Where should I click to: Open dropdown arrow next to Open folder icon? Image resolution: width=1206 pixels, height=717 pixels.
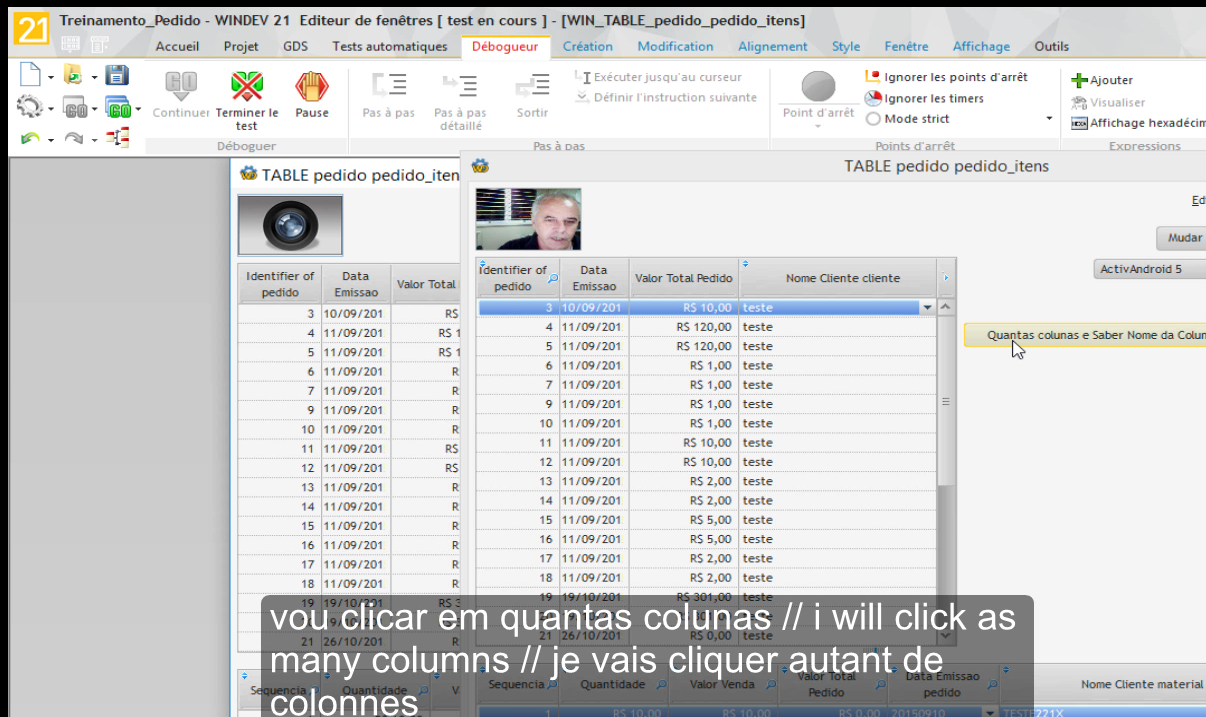click(93, 77)
